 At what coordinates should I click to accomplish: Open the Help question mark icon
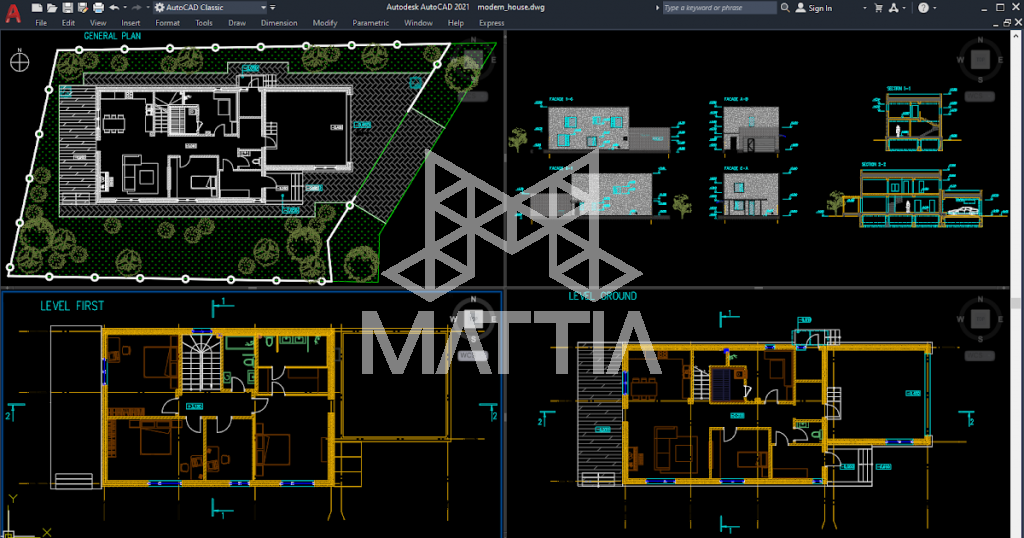924,7
